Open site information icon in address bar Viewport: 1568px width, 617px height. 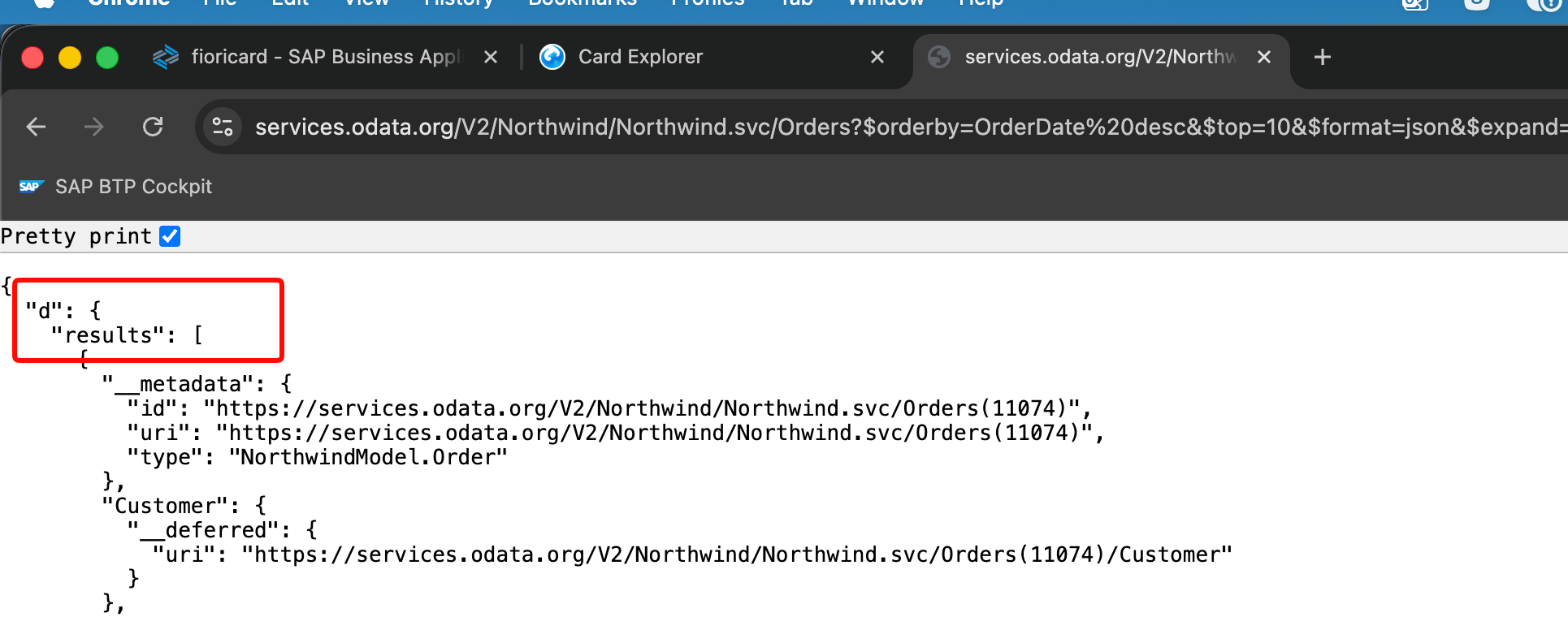click(x=223, y=127)
